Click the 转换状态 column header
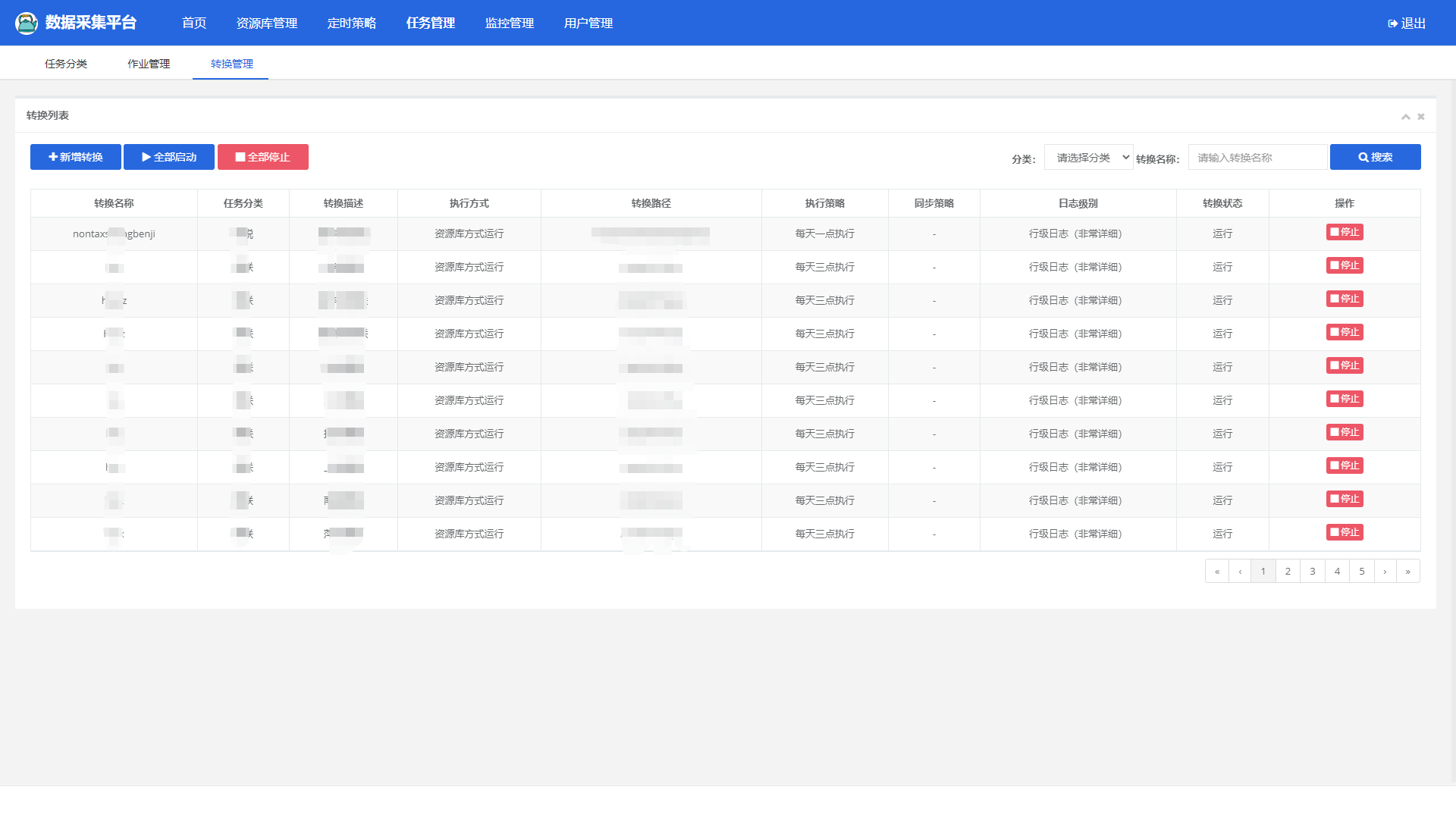 [x=1222, y=203]
